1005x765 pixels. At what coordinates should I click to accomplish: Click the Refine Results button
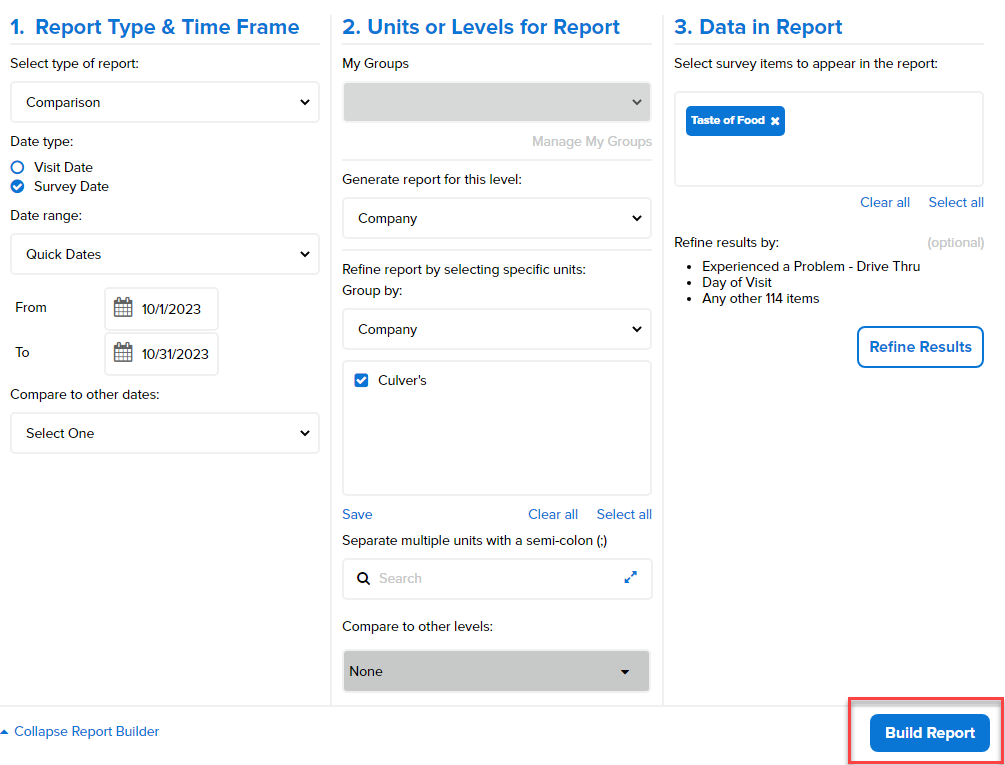pyautogui.click(x=920, y=347)
